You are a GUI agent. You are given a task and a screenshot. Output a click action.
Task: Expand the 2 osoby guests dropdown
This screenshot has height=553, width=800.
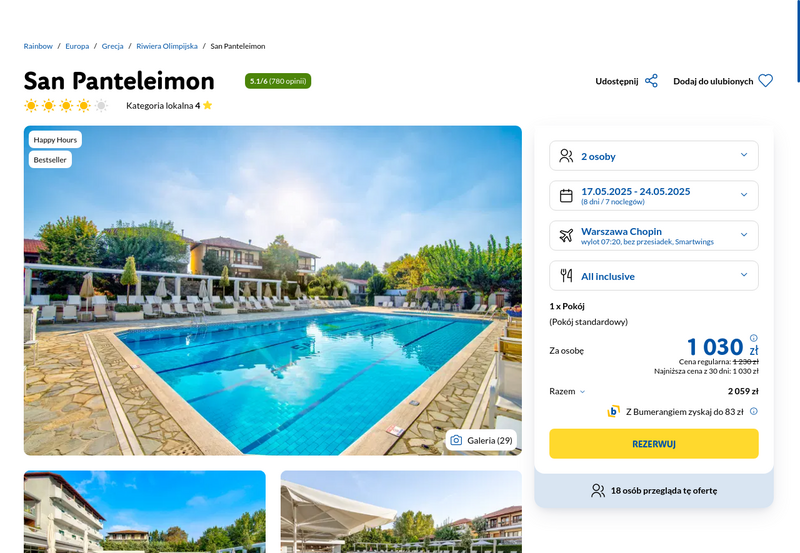654,156
